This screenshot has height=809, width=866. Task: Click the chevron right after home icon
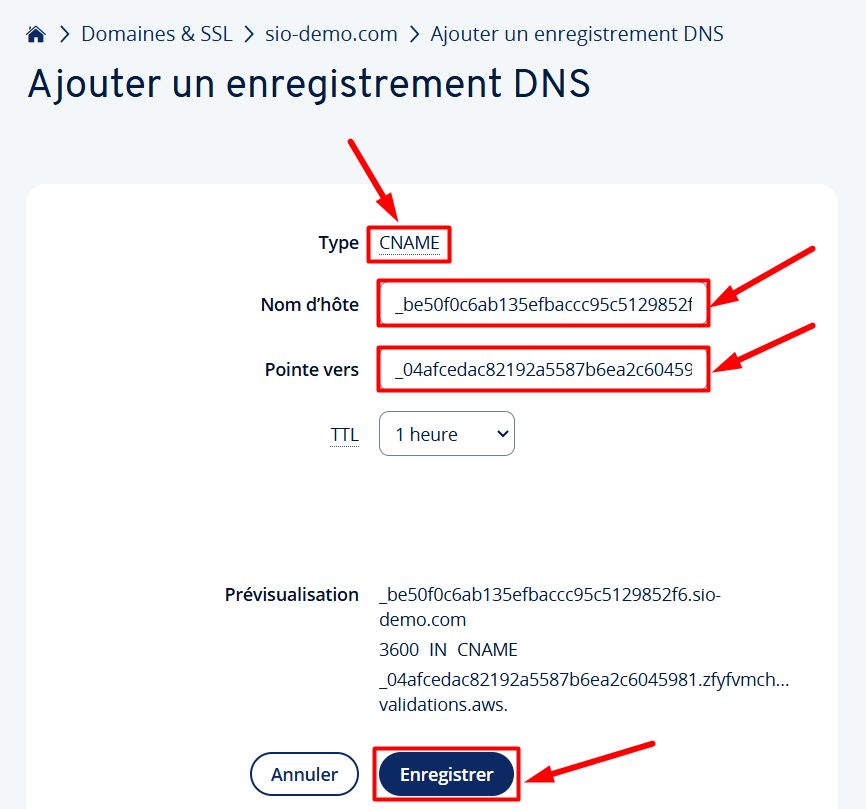65,34
